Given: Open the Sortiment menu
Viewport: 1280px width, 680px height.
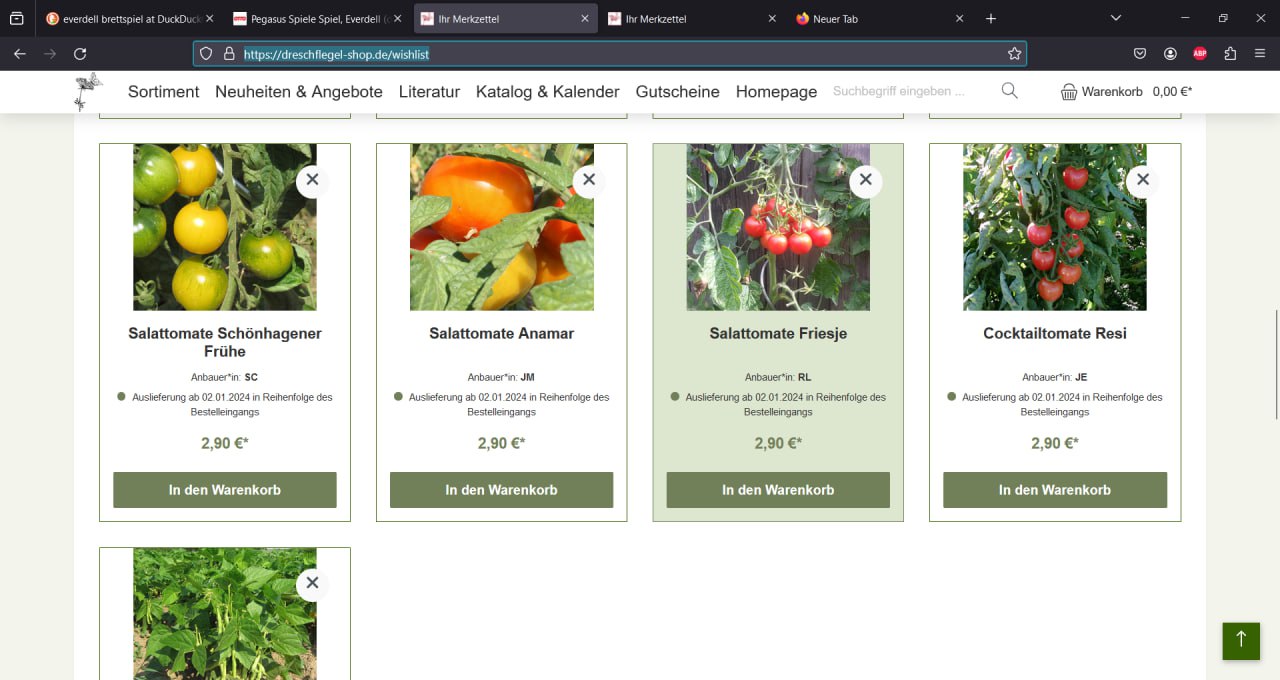Looking at the screenshot, I should pos(163,92).
